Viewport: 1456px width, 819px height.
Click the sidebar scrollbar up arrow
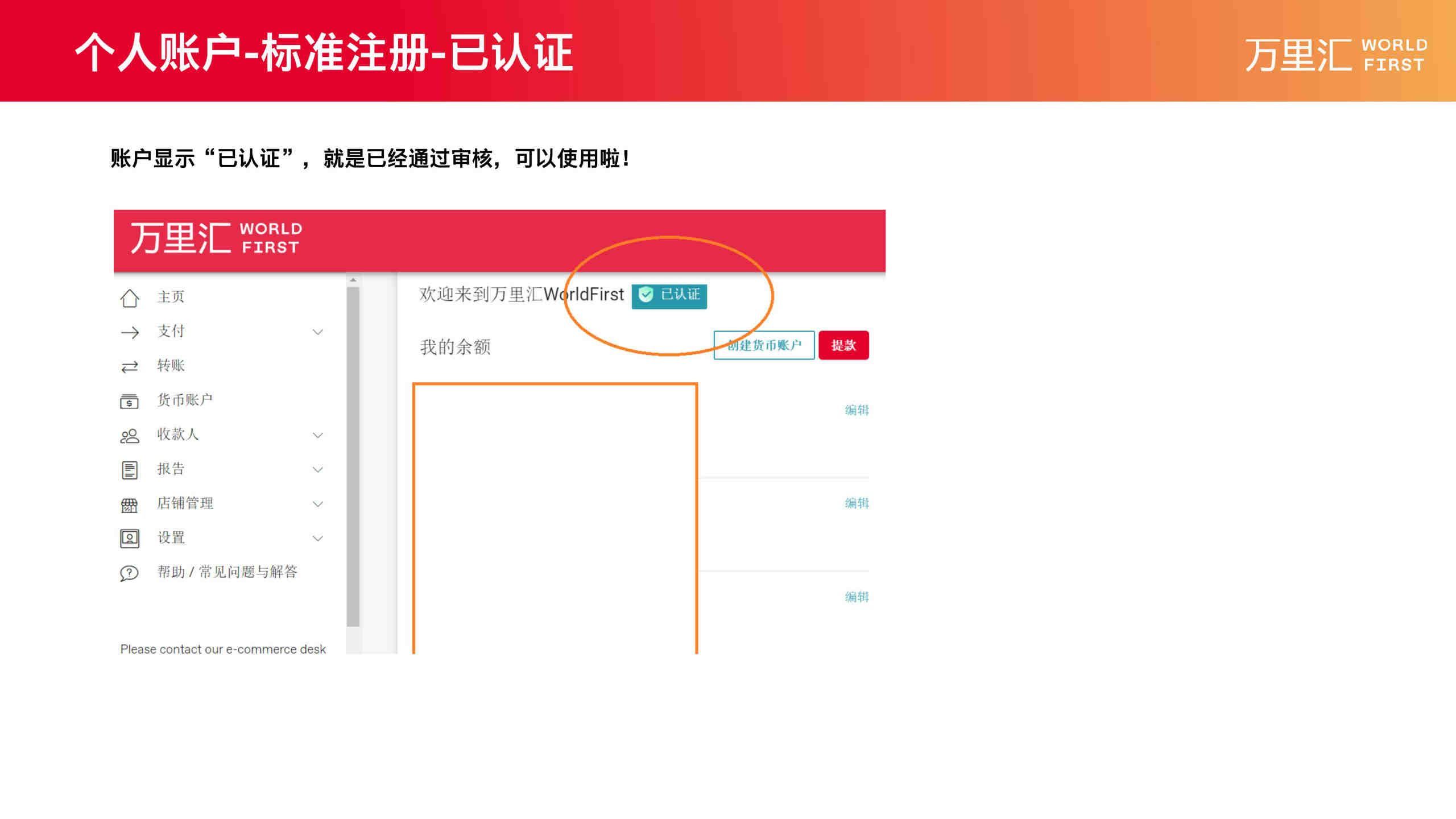353,280
